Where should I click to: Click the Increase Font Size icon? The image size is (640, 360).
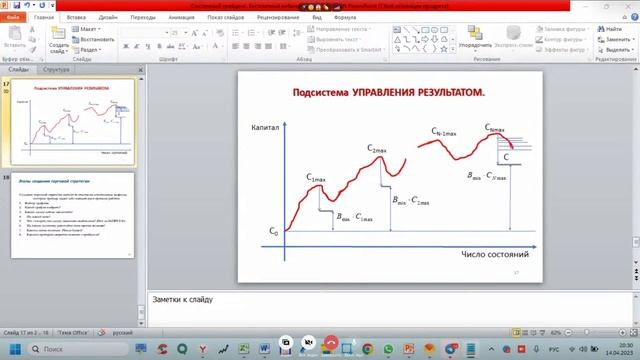pyautogui.click(x=195, y=33)
